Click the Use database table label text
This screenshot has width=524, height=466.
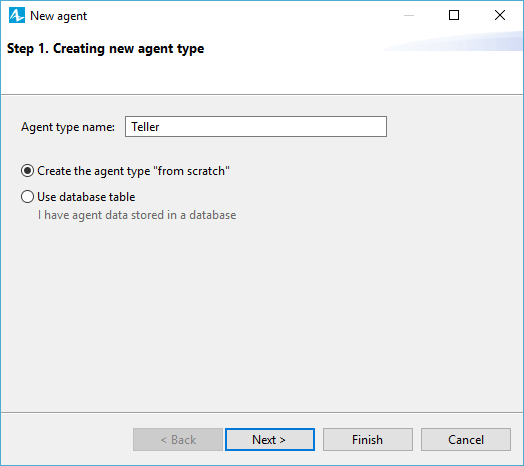[86, 197]
